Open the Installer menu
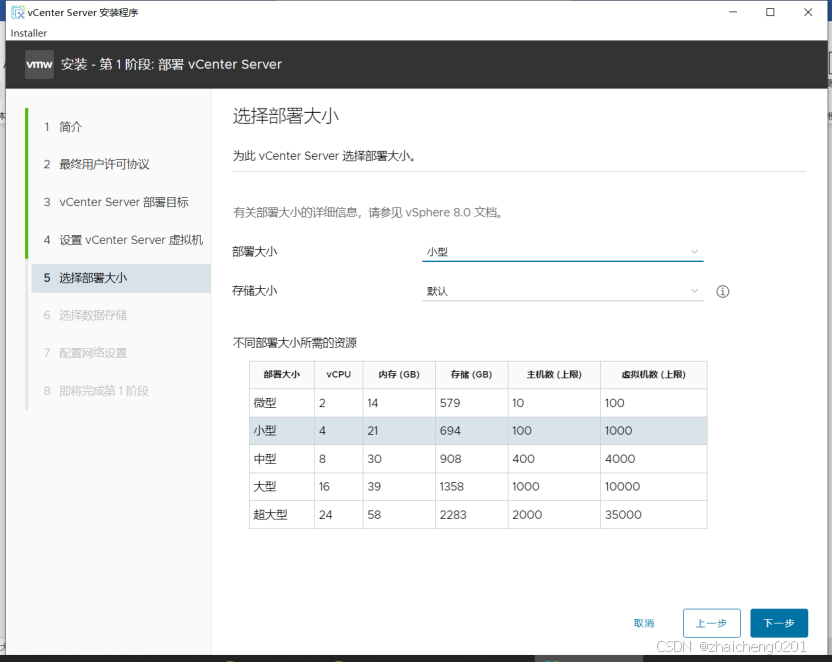The image size is (832, 662). [29, 33]
